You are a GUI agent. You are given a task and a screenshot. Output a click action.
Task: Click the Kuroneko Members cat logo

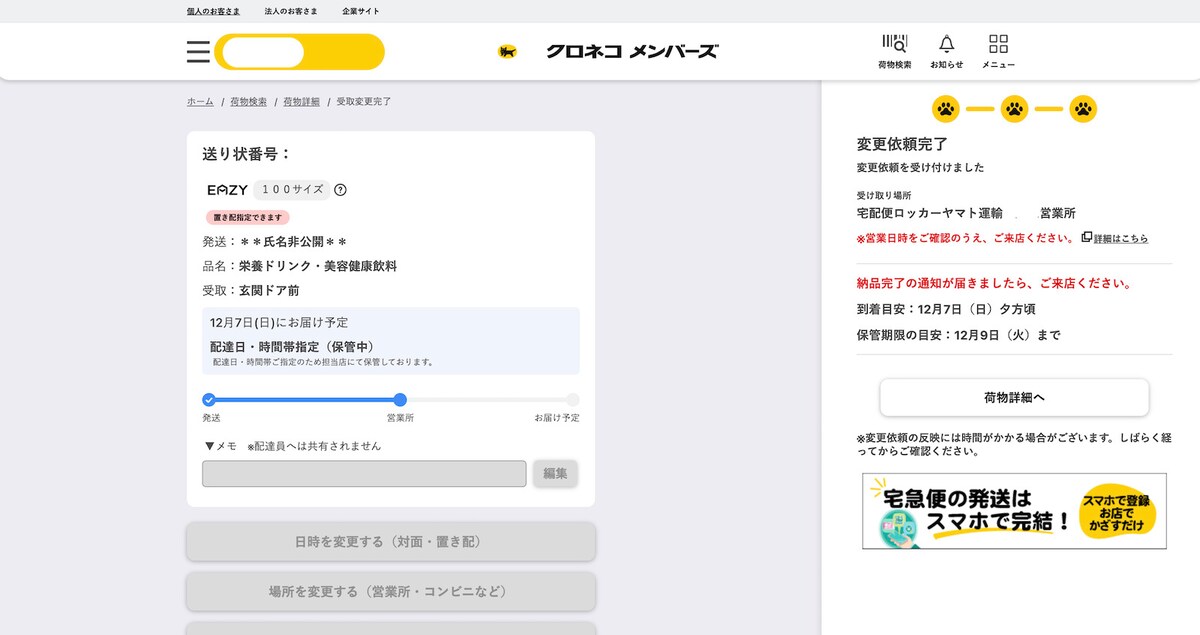(x=507, y=51)
